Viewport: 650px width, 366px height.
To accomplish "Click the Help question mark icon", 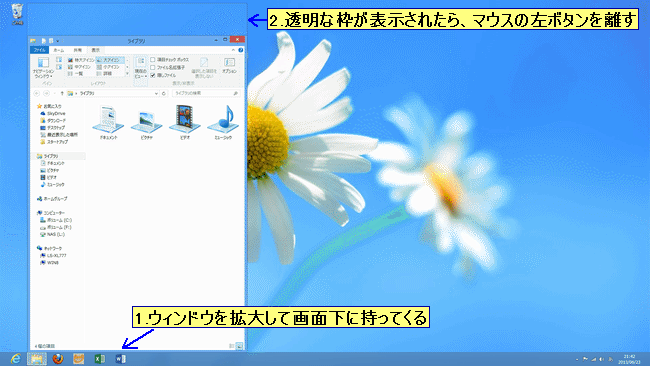I will click(240, 50).
